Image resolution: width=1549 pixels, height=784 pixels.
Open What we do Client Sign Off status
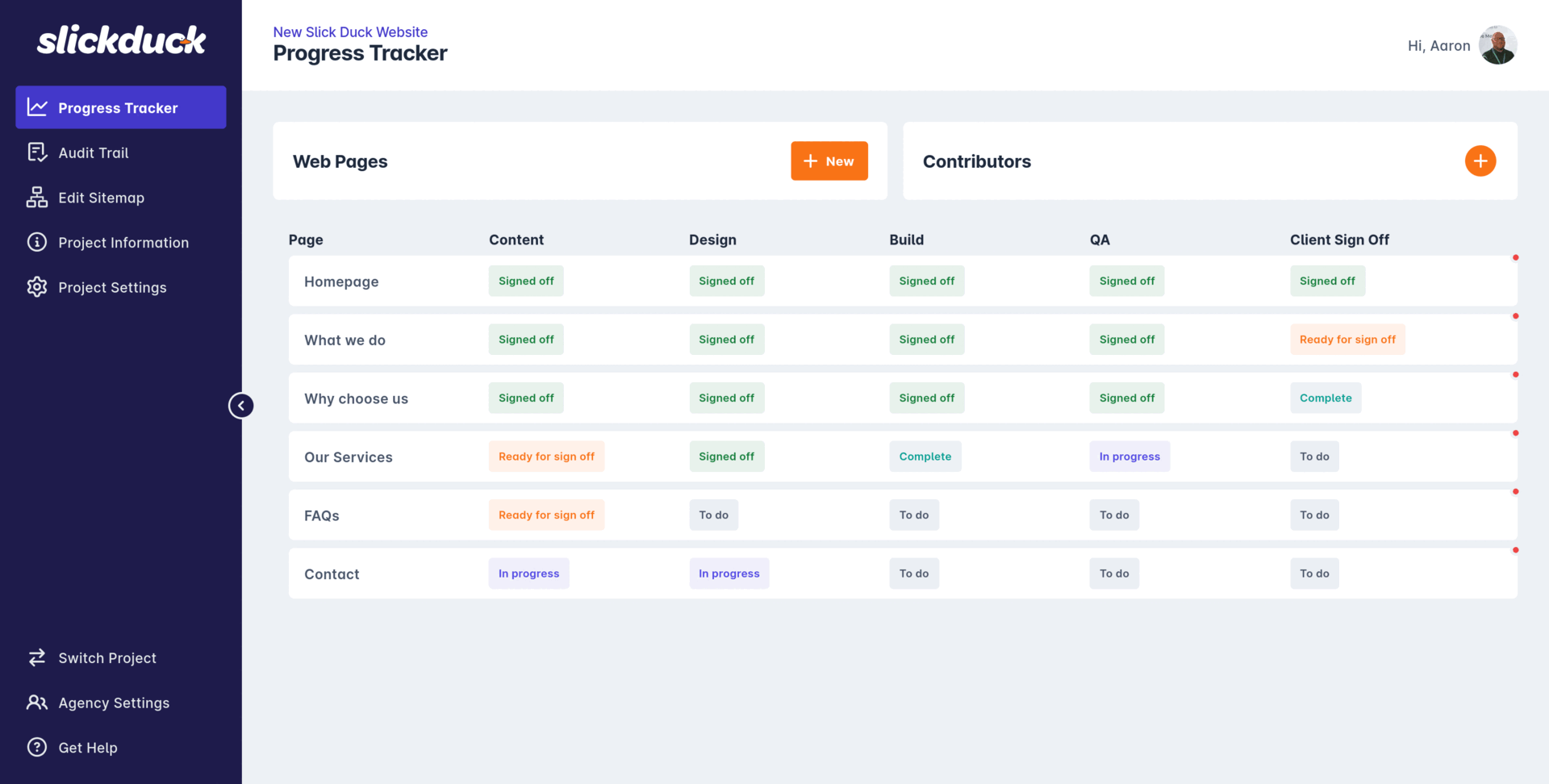pos(1347,340)
